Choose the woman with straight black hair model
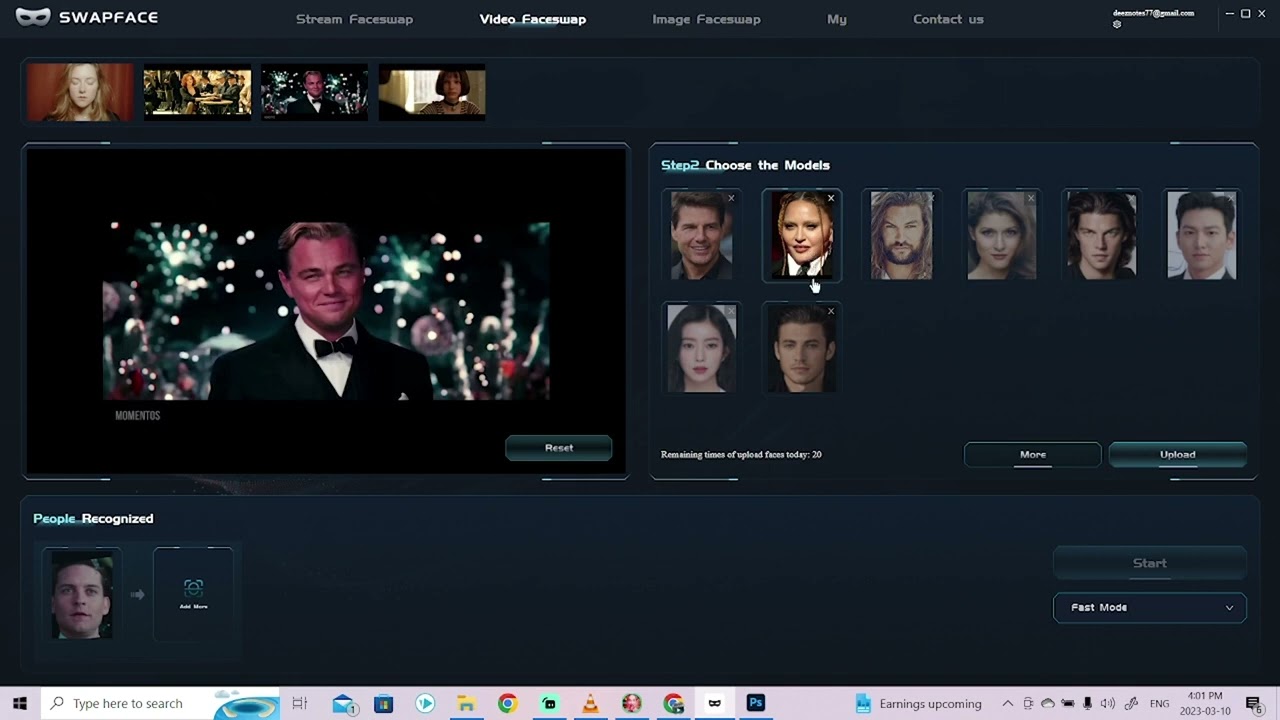This screenshot has height=720, width=1280. coord(701,349)
